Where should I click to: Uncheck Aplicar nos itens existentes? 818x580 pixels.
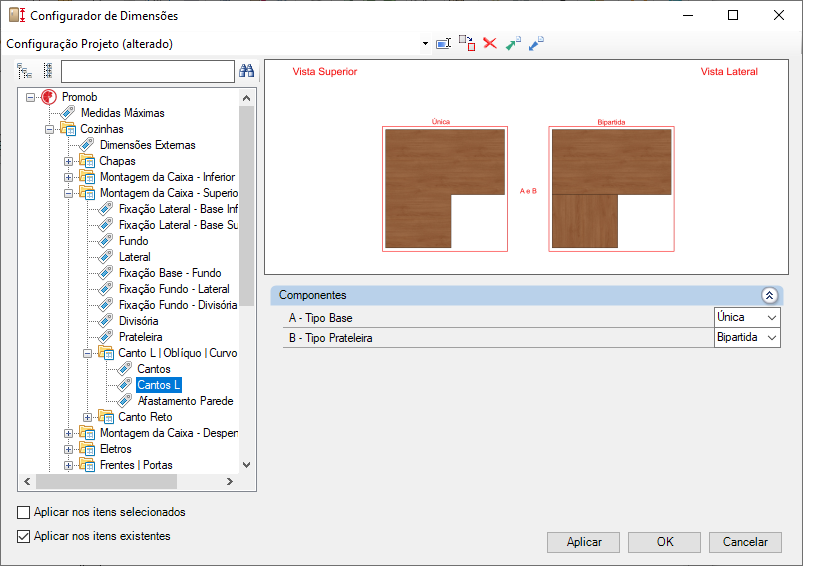tap(24, 536)
